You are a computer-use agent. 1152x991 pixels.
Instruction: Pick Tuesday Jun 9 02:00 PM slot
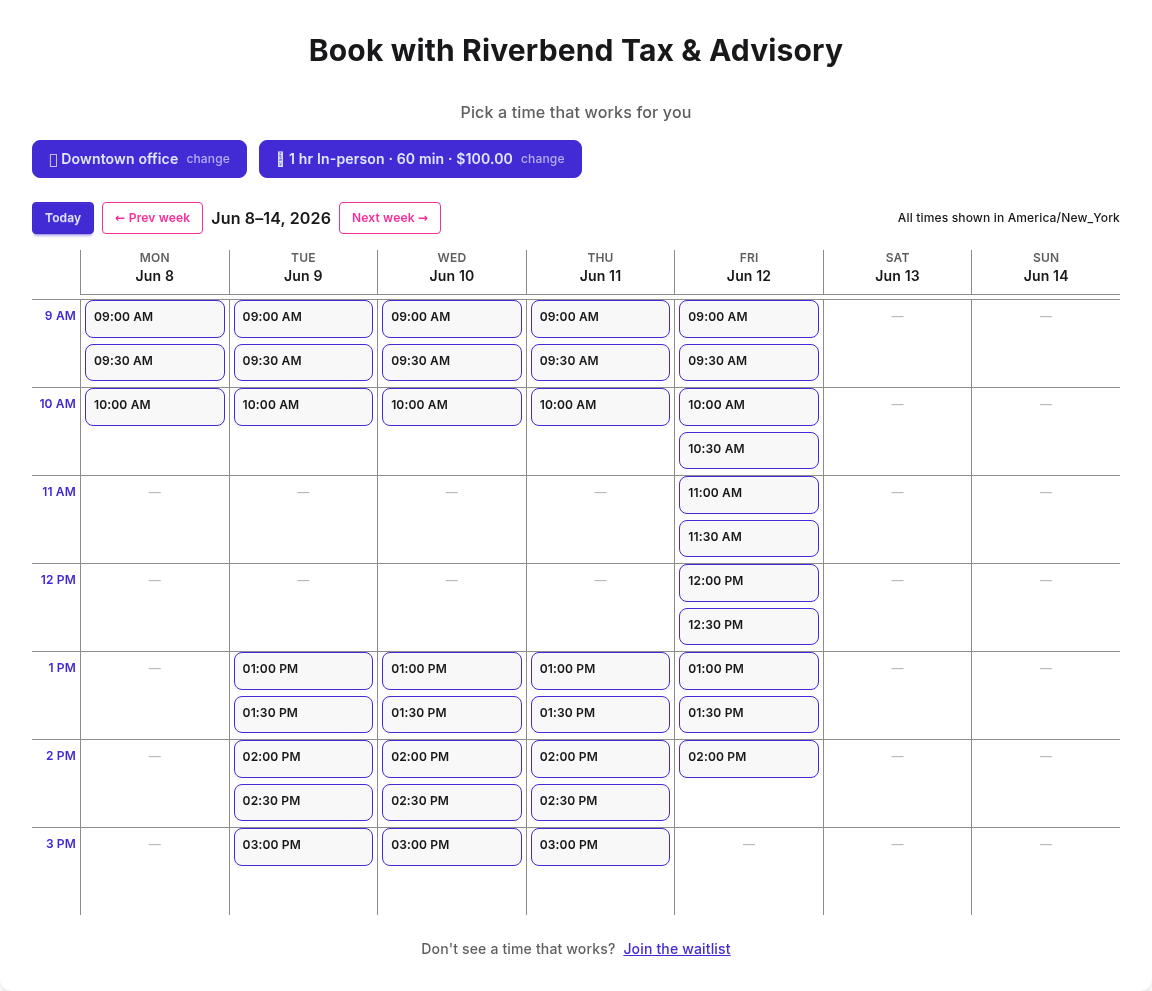(x=303, y=759)
